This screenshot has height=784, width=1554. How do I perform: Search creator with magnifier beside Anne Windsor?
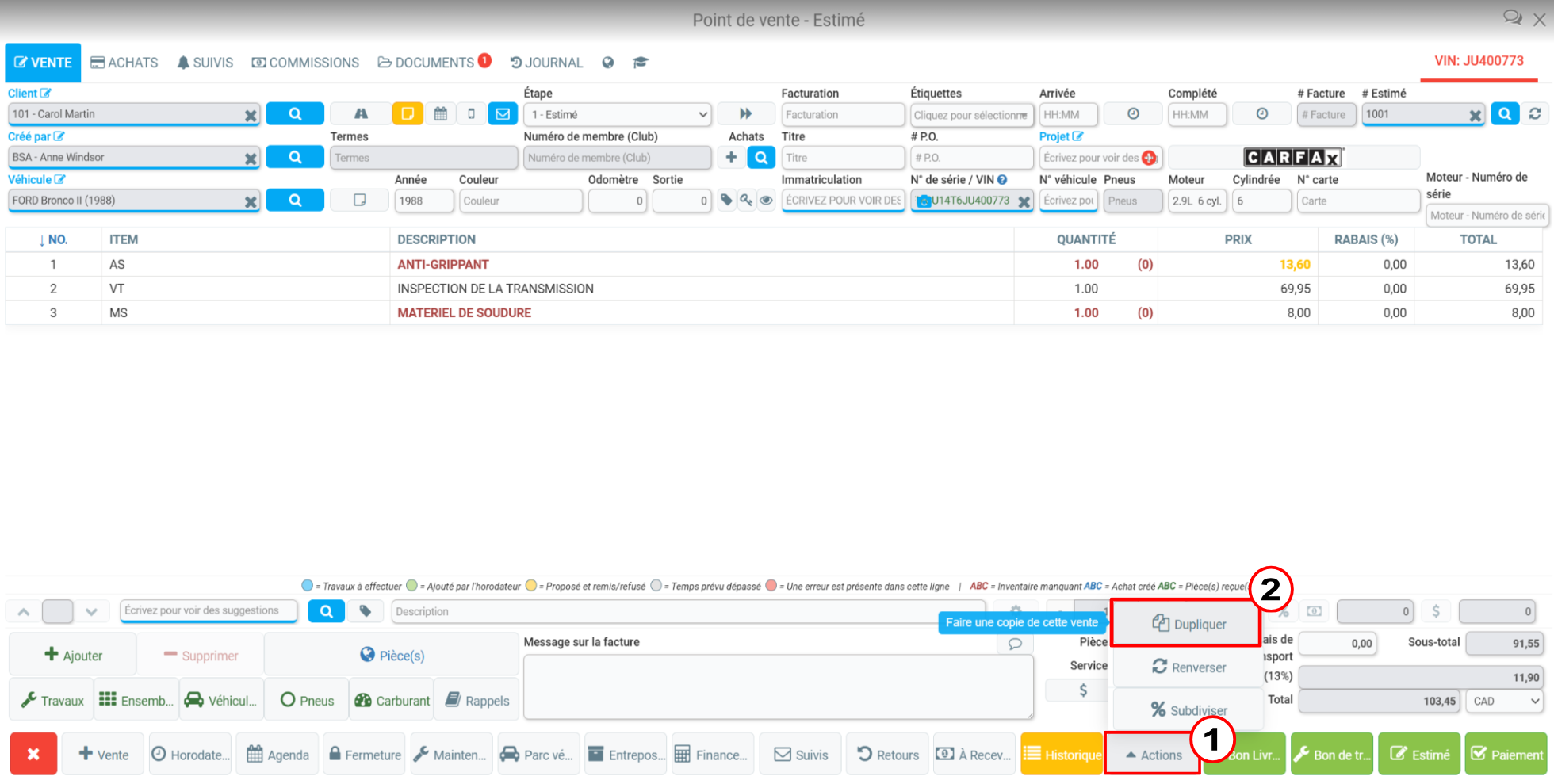coord(295,157)
